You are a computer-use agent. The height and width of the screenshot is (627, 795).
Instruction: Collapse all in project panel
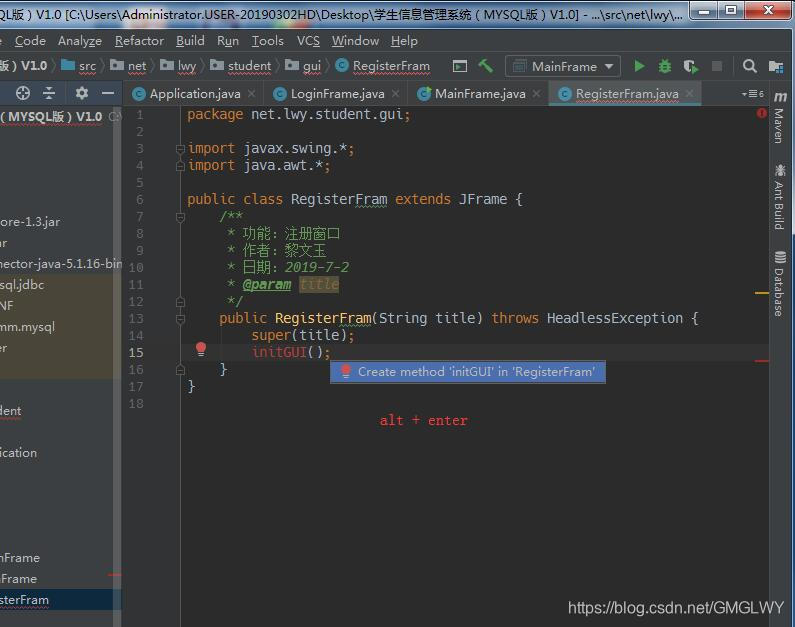(x=49, y=93)
